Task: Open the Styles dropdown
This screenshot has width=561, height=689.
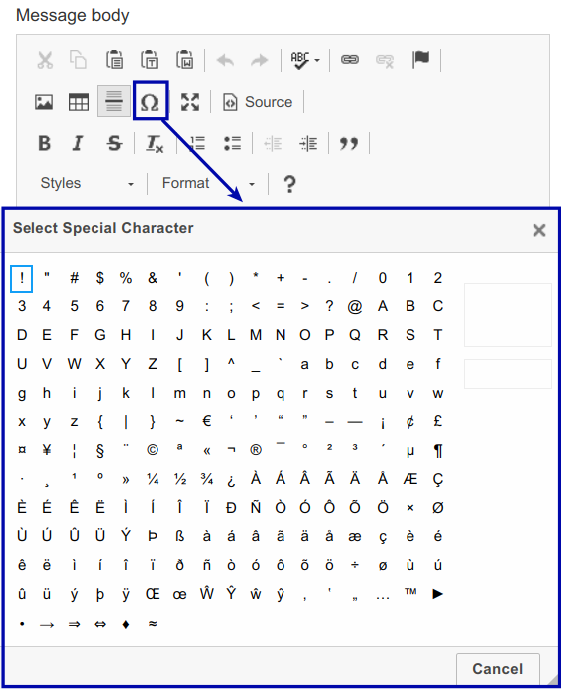Action: pos(87,183)
